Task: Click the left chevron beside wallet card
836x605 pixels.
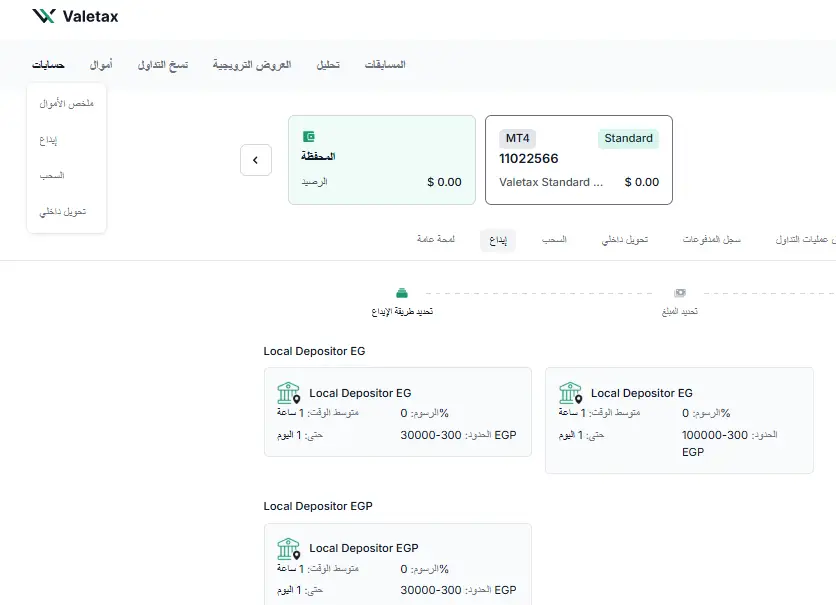Action: (x=256, y=160)
